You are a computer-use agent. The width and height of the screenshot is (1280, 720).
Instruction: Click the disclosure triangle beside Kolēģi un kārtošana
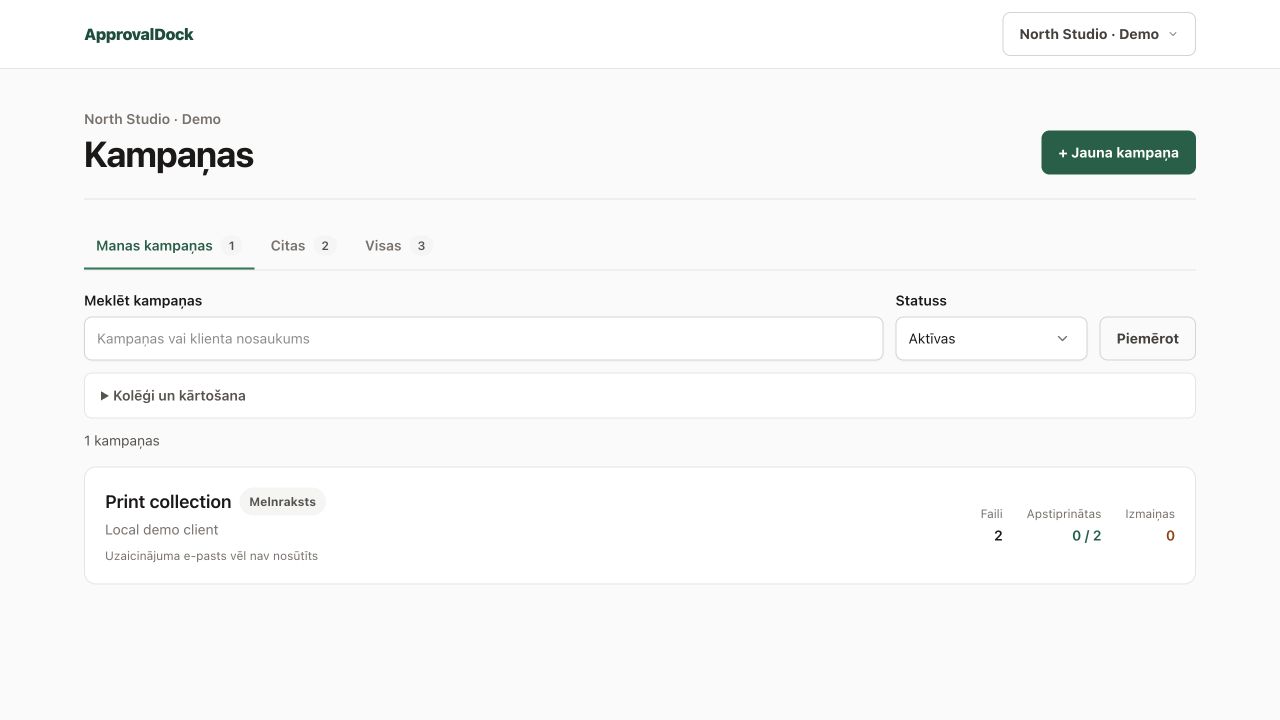[105, 396]
